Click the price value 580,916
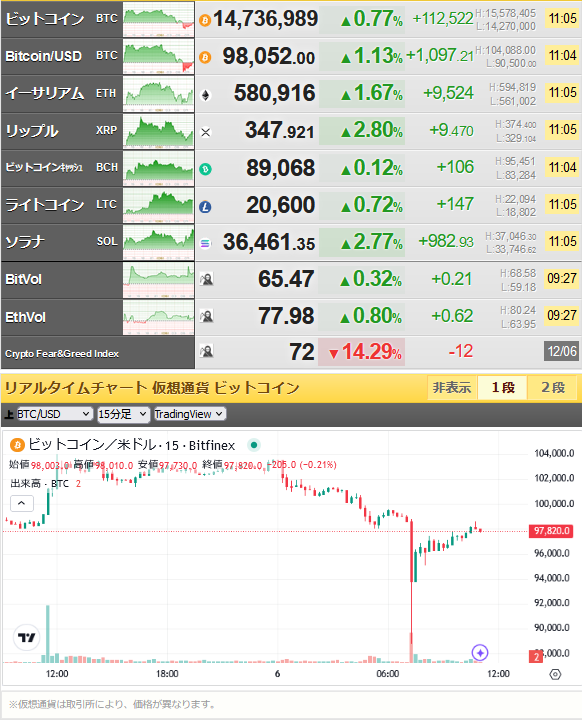The height and width of the screenshot is (721, 582). pos(274,93)
